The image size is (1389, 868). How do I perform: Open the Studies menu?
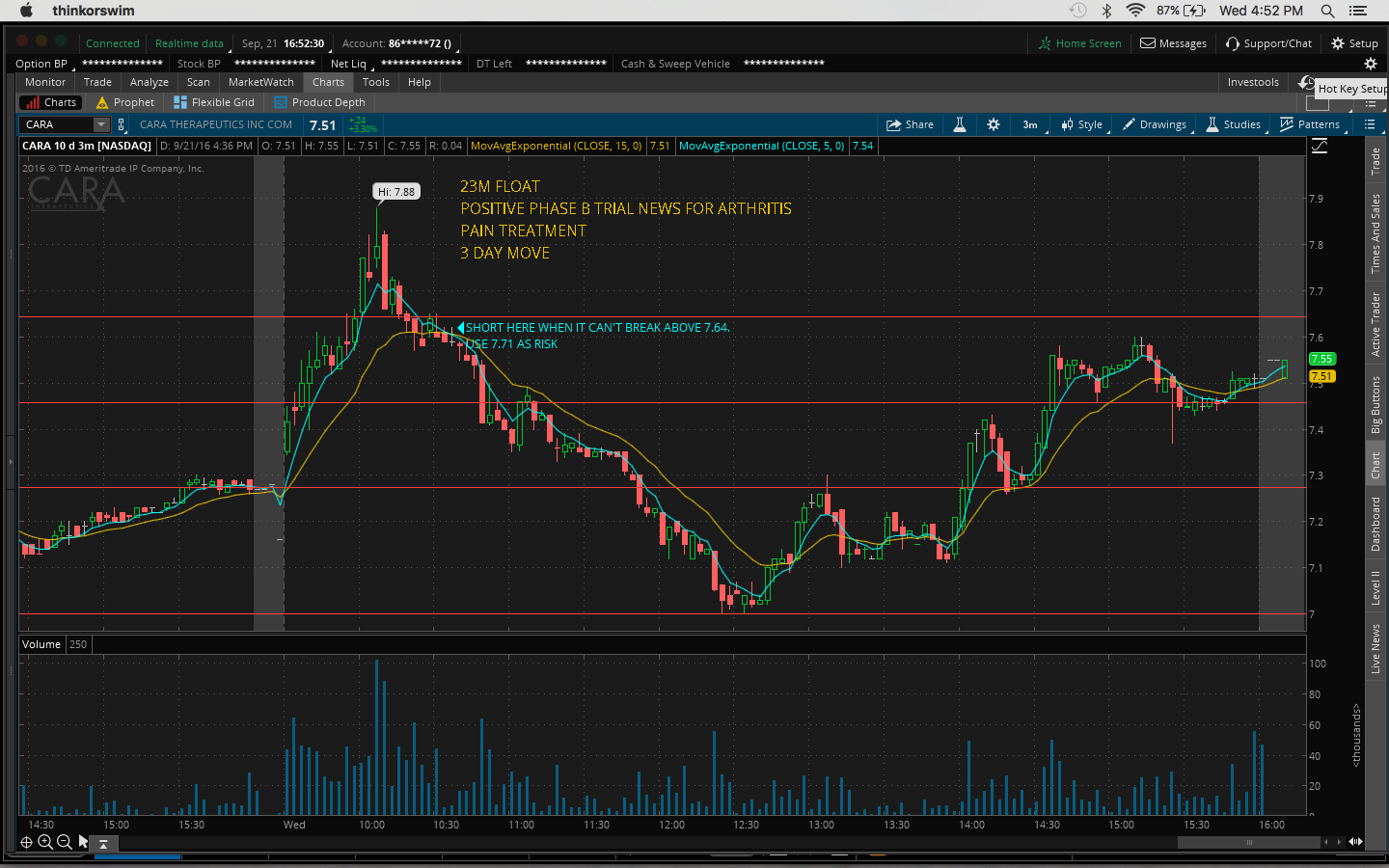pyautogui.click(x=1234, y=124)
